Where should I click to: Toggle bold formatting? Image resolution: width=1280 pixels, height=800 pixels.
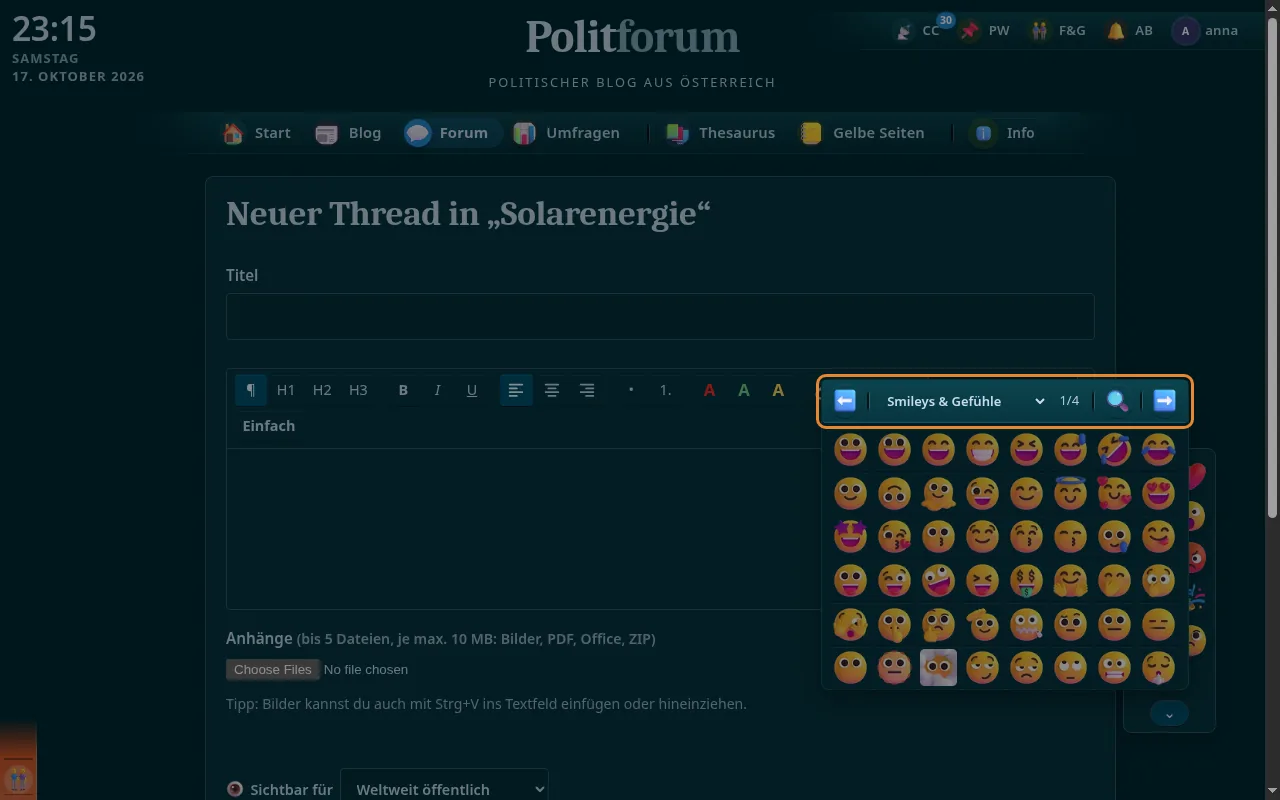[403, 390]
